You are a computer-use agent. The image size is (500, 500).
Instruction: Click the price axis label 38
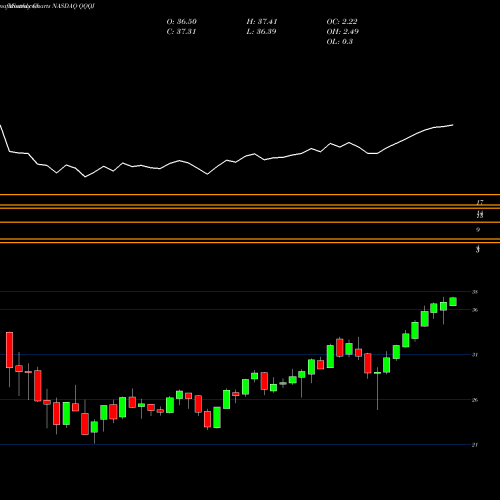[x=475, y=292]
